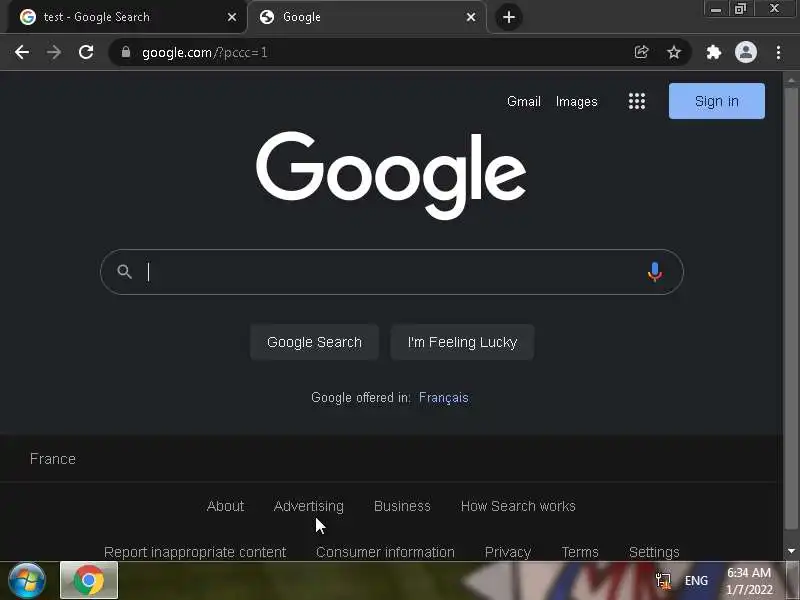Open the Chrome profile avatar

745,52
